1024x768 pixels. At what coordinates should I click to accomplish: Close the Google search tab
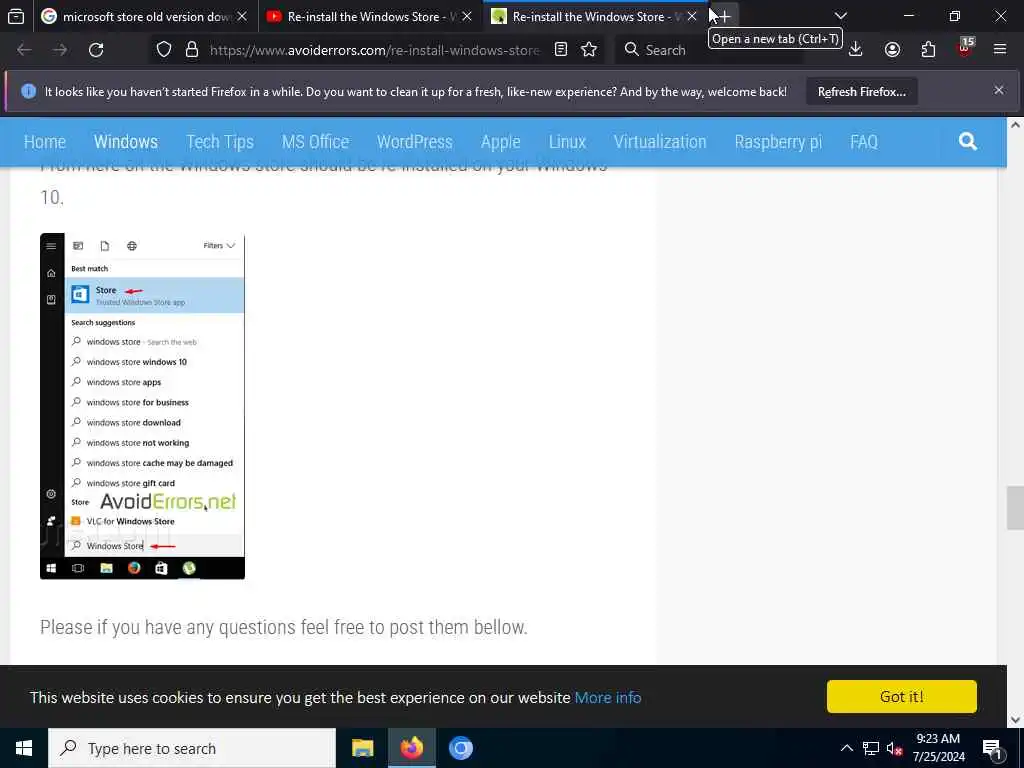click(242, 16)
